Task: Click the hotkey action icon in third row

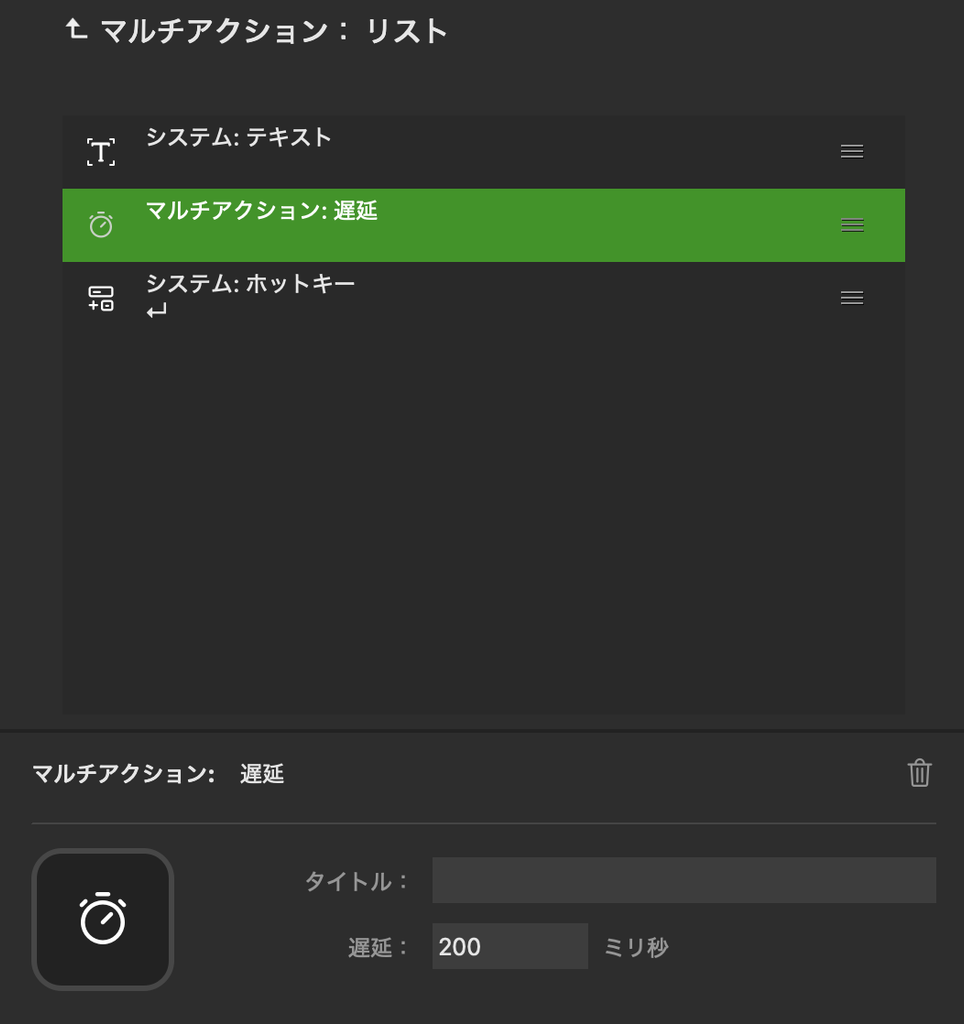Action: 101,298
